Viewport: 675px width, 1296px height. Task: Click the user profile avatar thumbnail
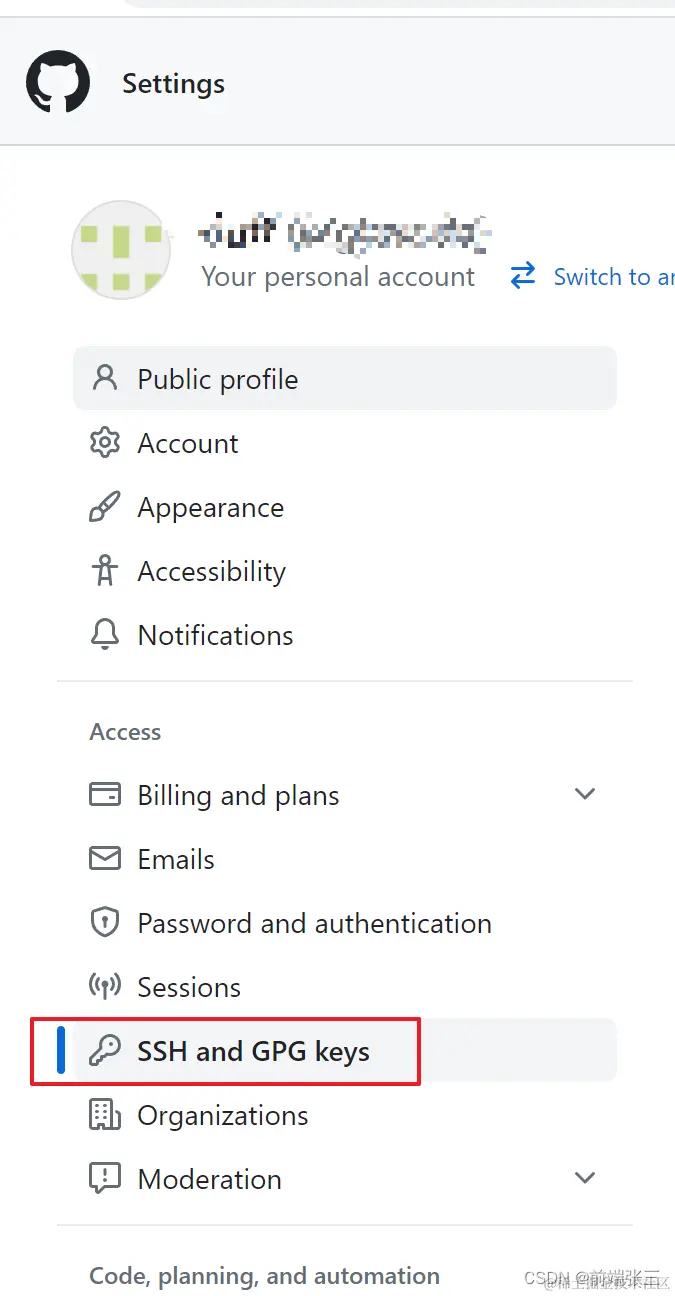click(x=121, y=250)
